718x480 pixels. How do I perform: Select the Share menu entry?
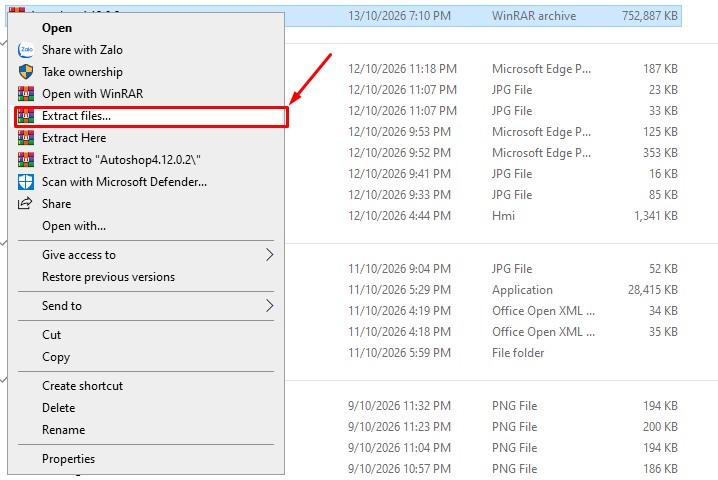coord(56,204)
